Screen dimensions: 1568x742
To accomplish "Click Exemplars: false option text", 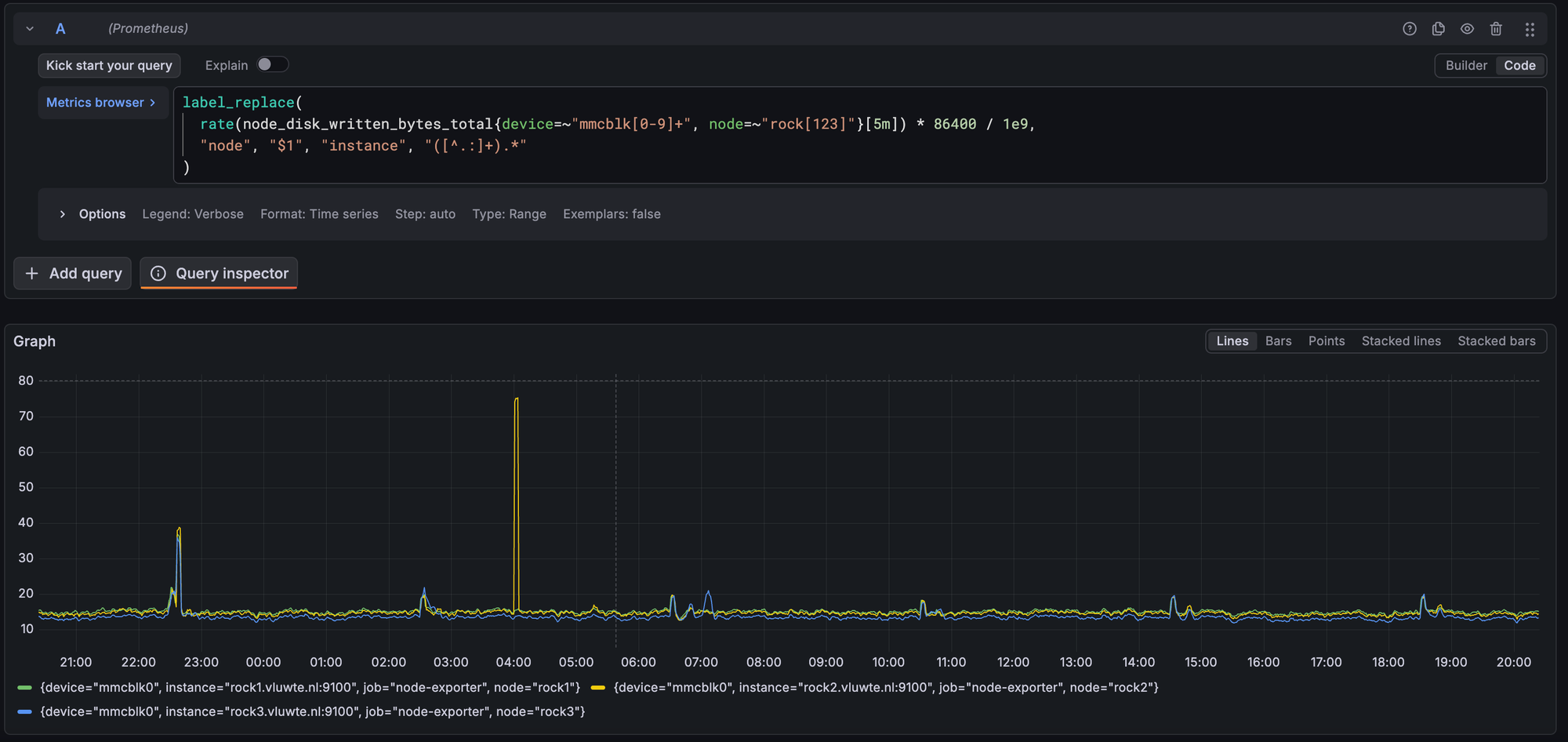I will tap(612, 214).
